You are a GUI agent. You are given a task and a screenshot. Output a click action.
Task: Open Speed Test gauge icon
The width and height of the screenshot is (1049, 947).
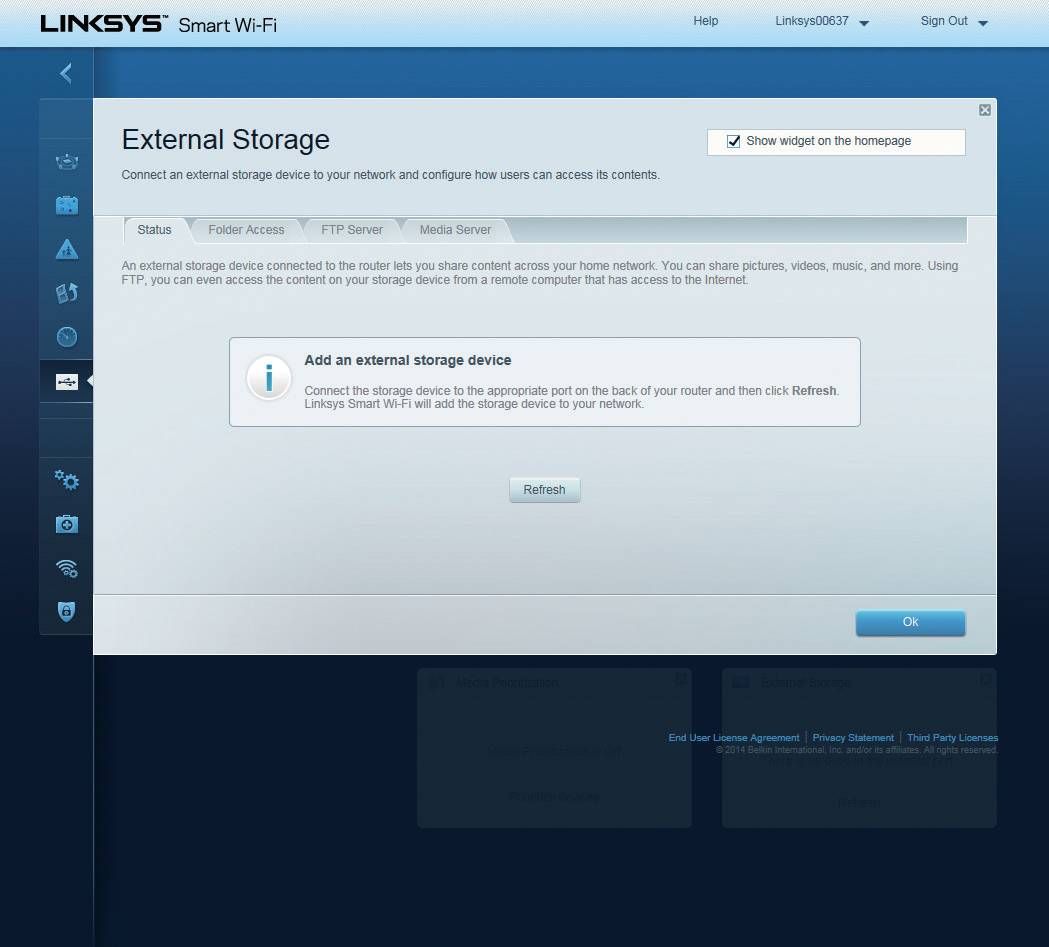coord(66,336)
